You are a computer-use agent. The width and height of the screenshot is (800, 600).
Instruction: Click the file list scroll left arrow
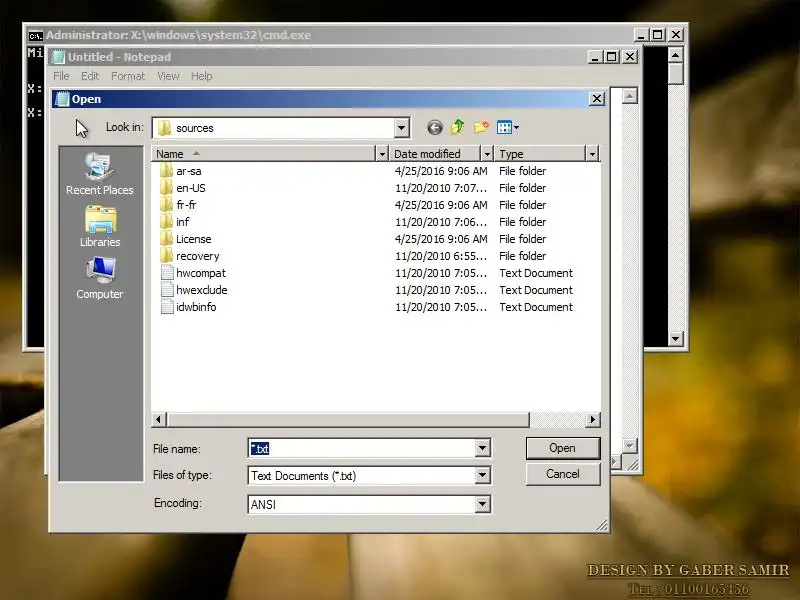(x=158, y=419)
